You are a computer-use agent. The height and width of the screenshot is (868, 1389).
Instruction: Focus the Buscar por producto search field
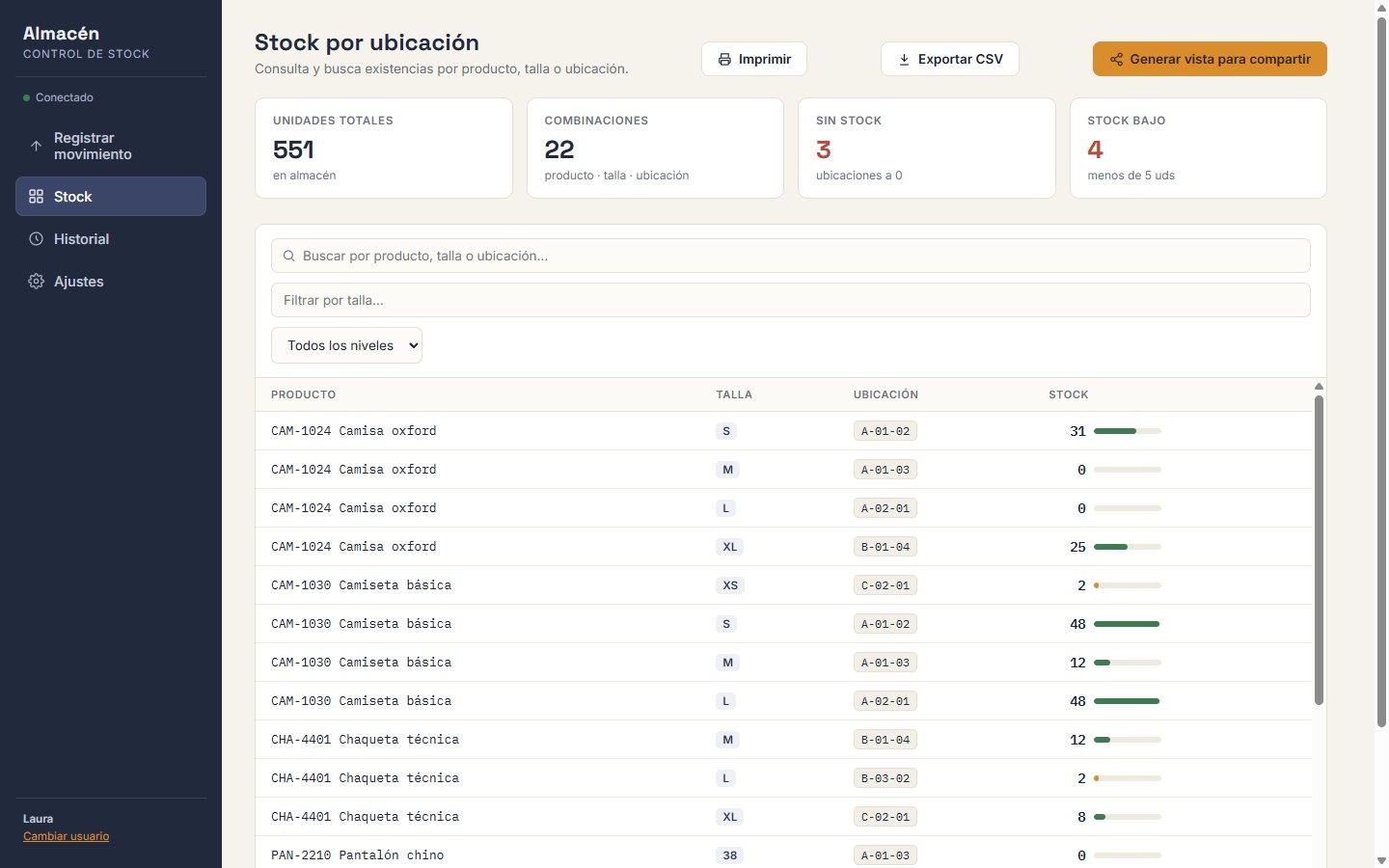point(791,256)
